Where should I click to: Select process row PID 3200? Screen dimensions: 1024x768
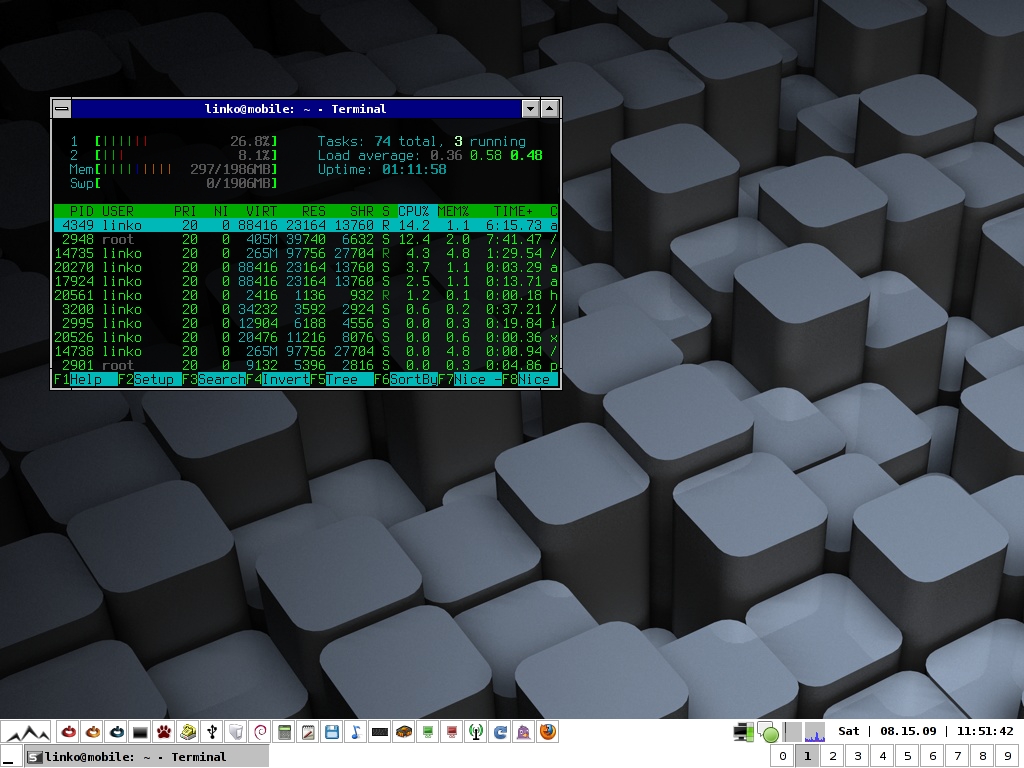click(x=306, y=310)
